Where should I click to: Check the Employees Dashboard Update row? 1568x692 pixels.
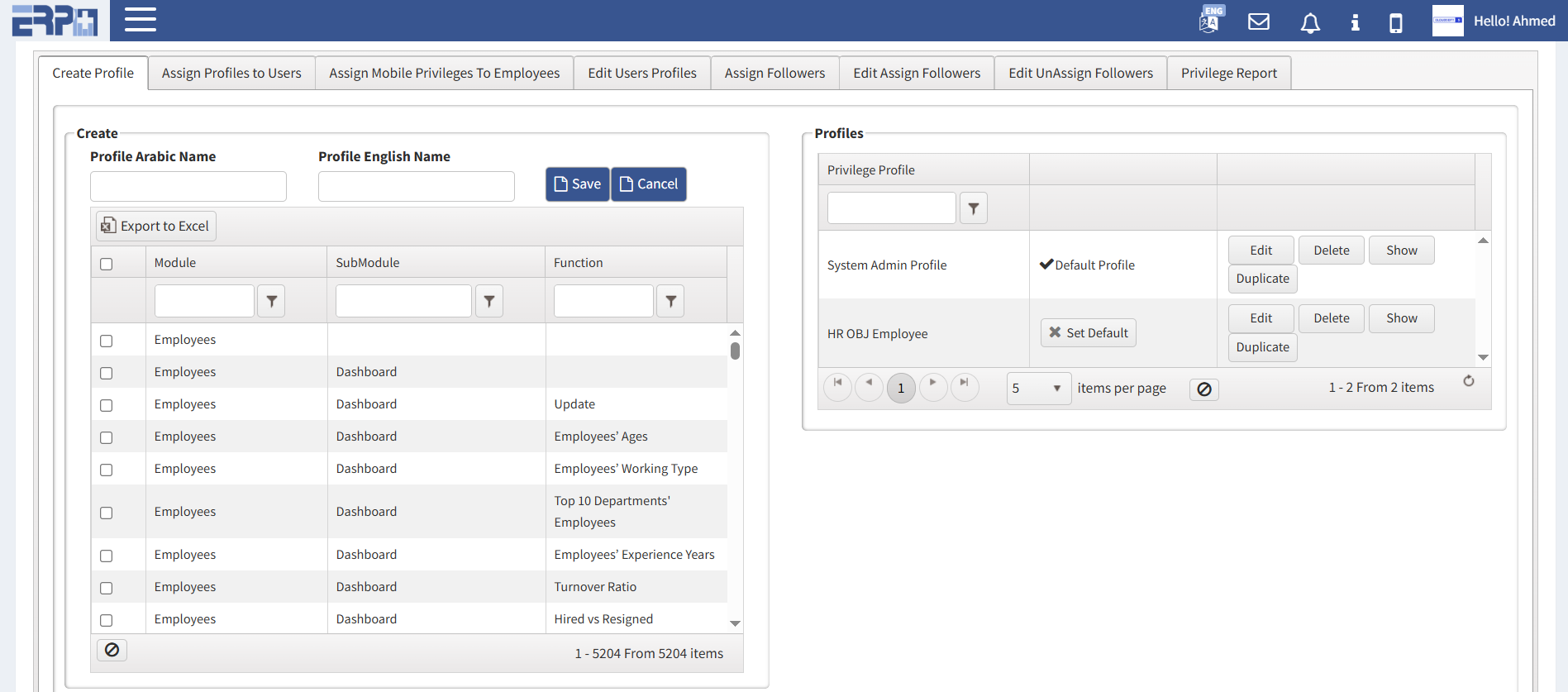click(x=107, y=405)
